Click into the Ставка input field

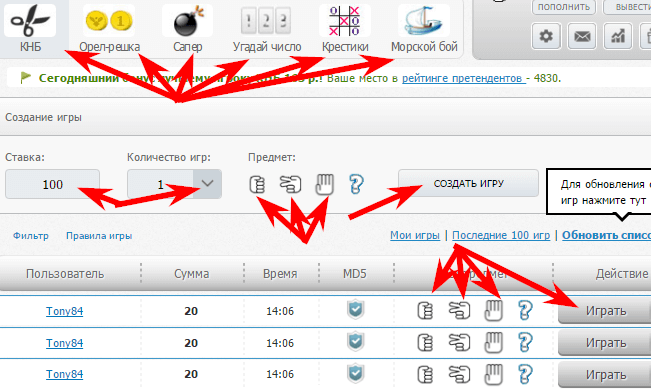point(52,184)
